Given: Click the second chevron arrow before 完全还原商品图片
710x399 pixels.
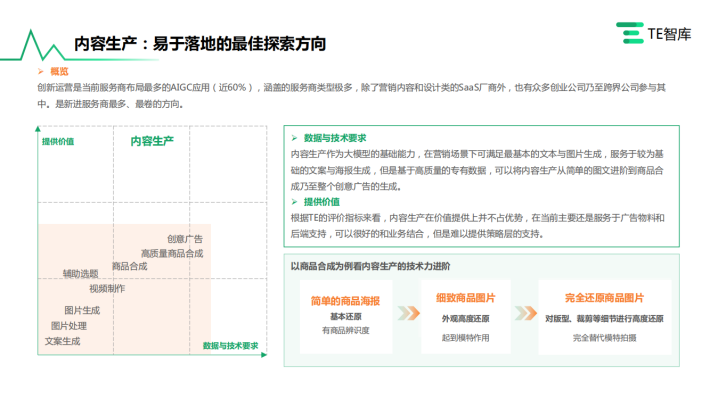Looking at the screenshot, I should [x=526, y=313].
